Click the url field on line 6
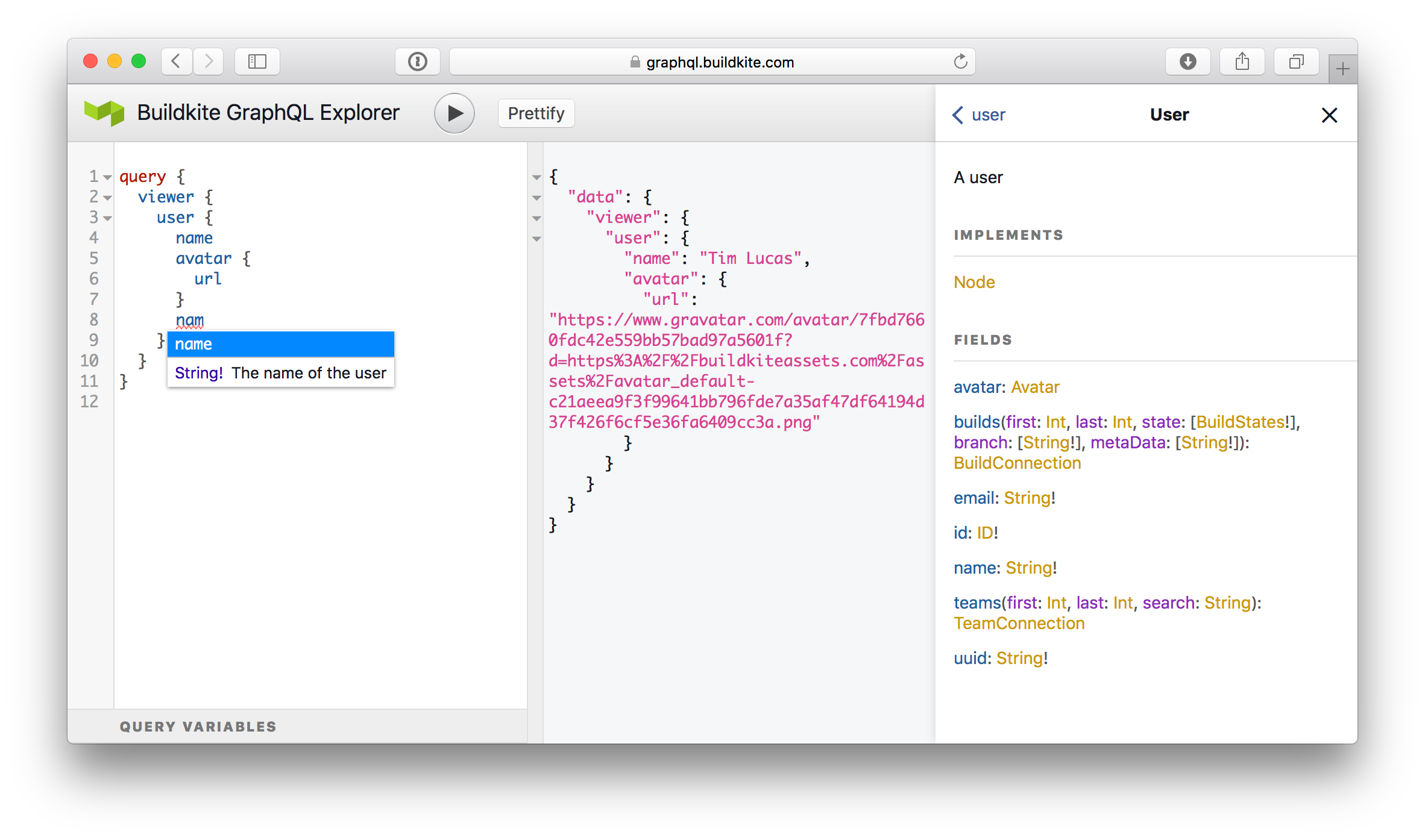This screenshot has height=840, width=1425. pos(208,279)
